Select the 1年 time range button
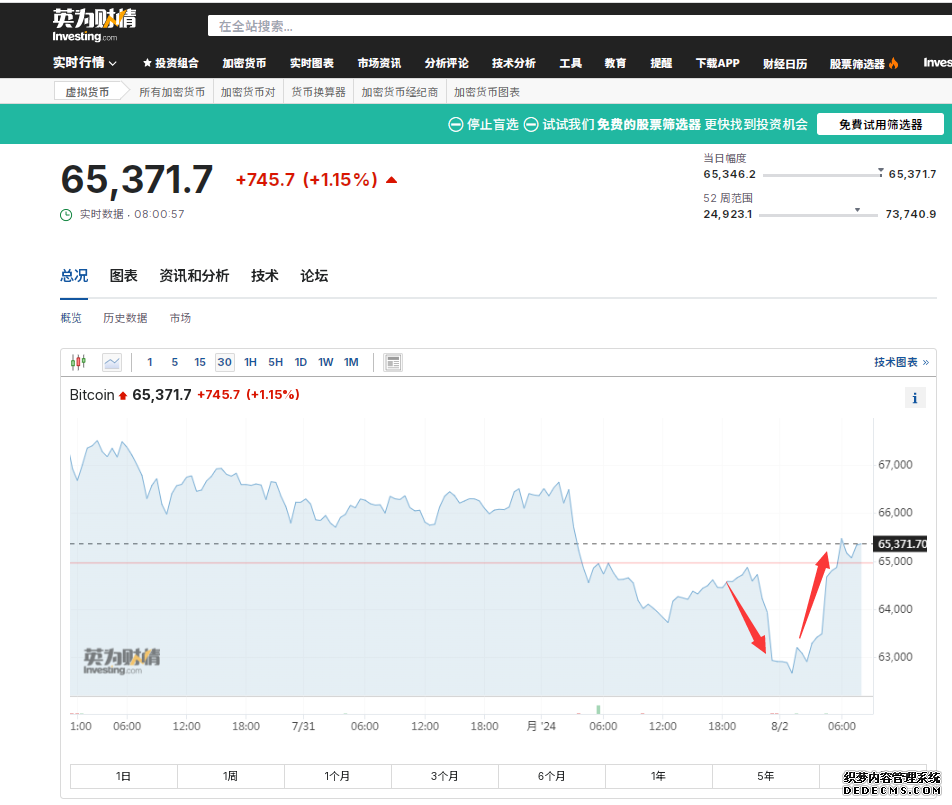The height and width of the screenshot is (805, 952). pos(659,776)
